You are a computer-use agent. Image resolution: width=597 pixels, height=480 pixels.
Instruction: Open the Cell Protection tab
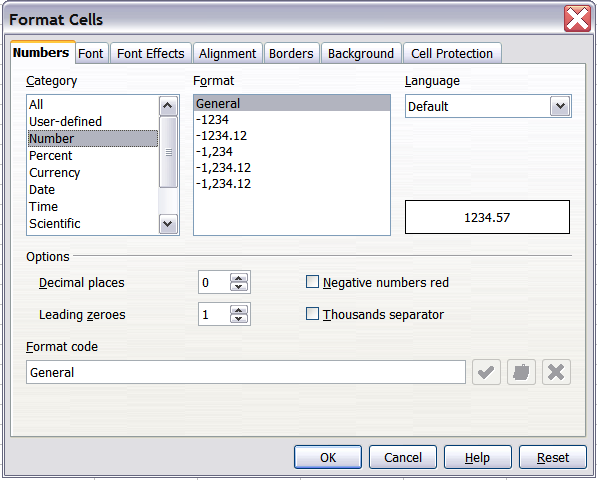click(x=452, y=54)
